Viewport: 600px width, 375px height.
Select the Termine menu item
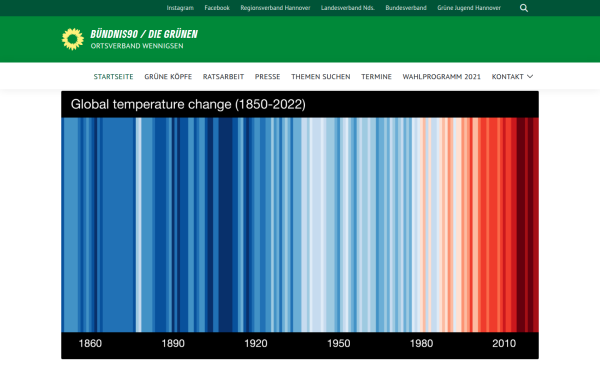click(x=377, y=77)
